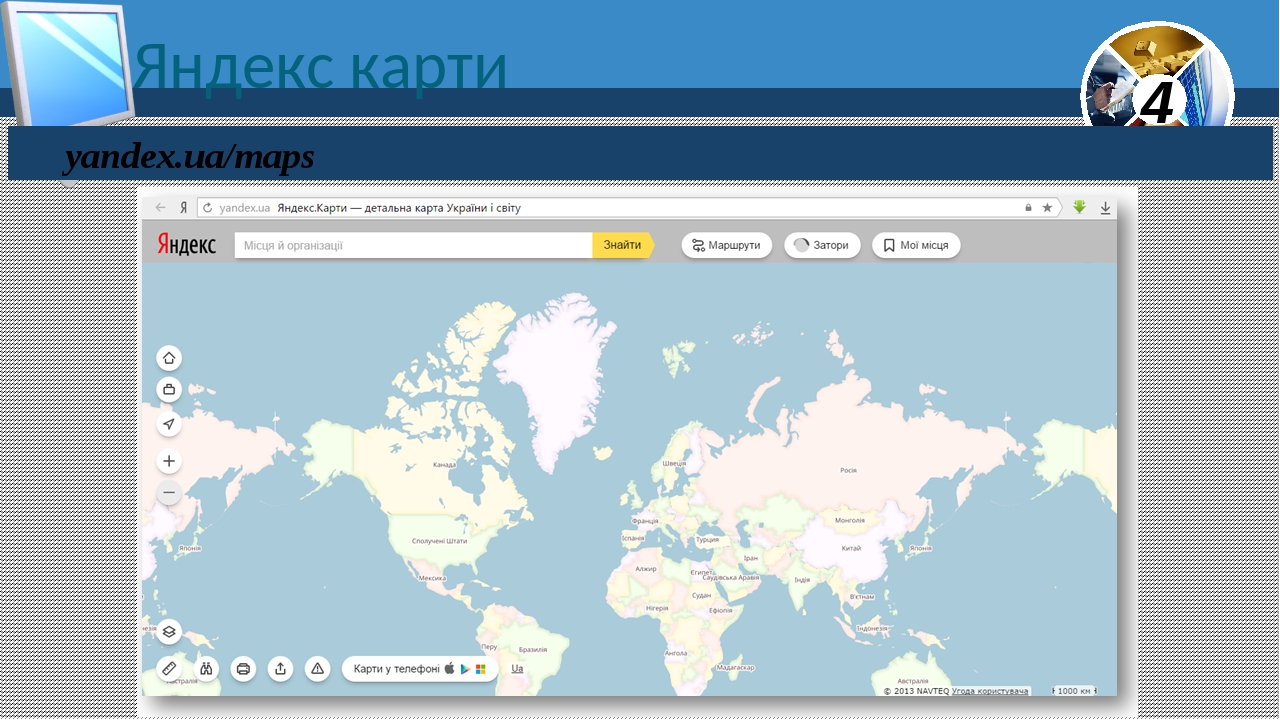Image resolution: width=1280 pixels, height=720 pixels.
Task: Open panoramas with the binoculars icon
Action: 207,669
